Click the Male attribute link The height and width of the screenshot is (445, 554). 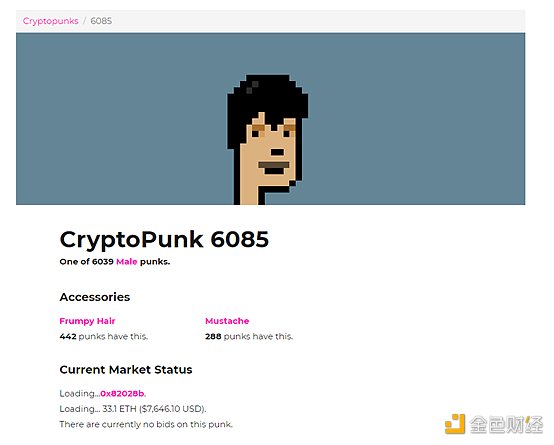(126, 262)
